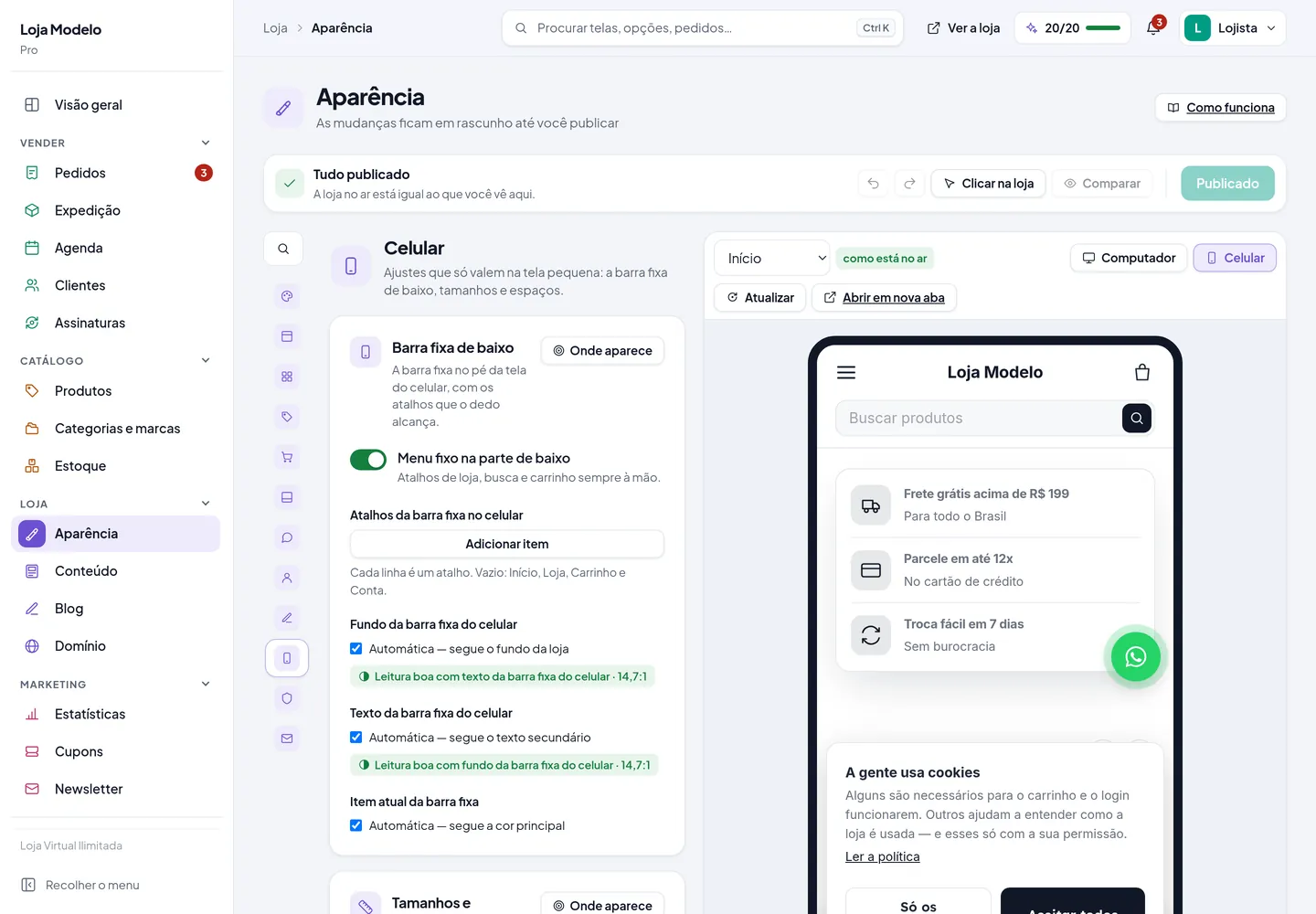The width and height of the screenshot is (1316, 914).
Task: Select the shield section icon
Action: [x=287, y=698]
